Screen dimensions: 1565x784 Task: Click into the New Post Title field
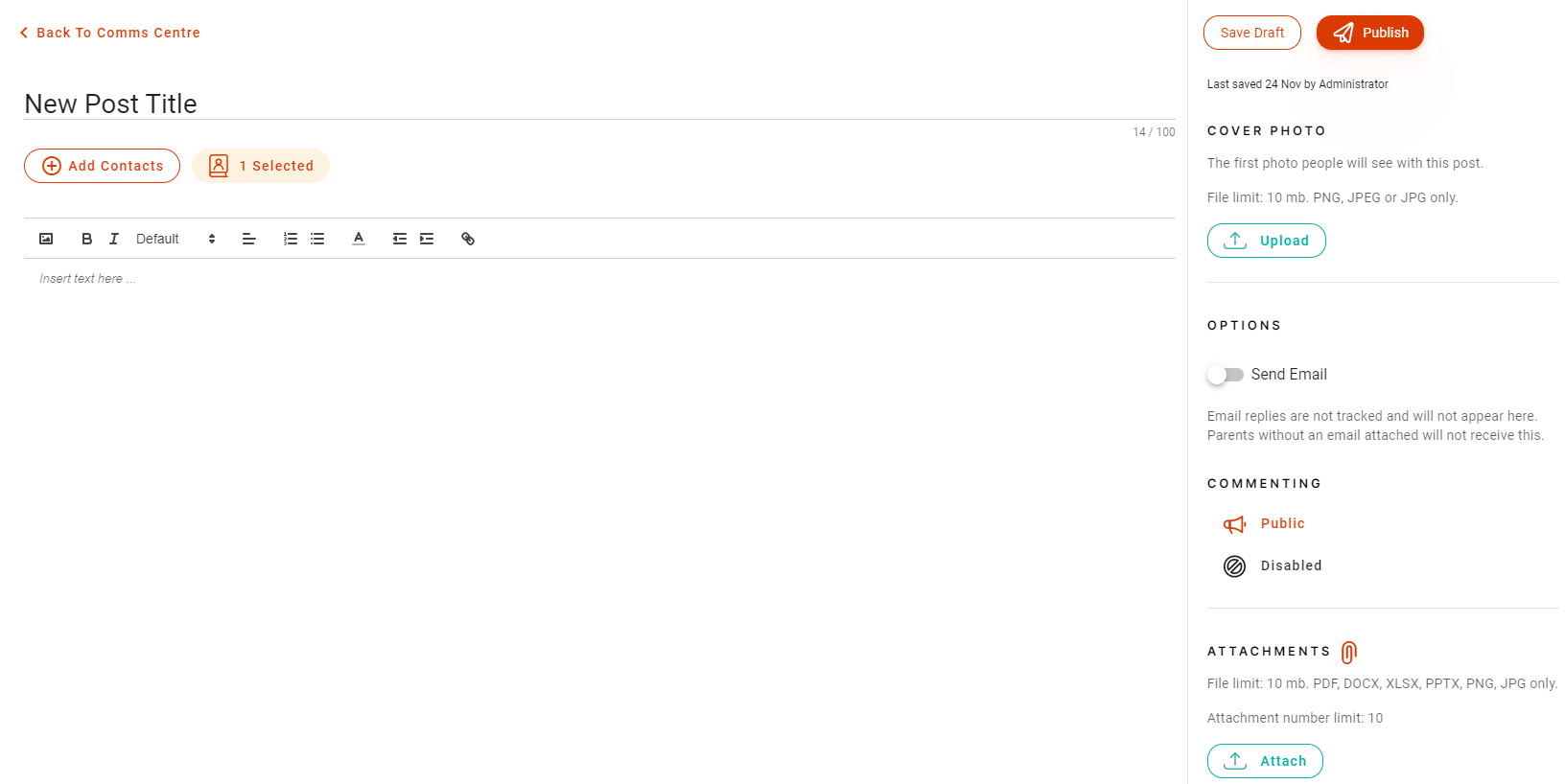coord(599,104)
